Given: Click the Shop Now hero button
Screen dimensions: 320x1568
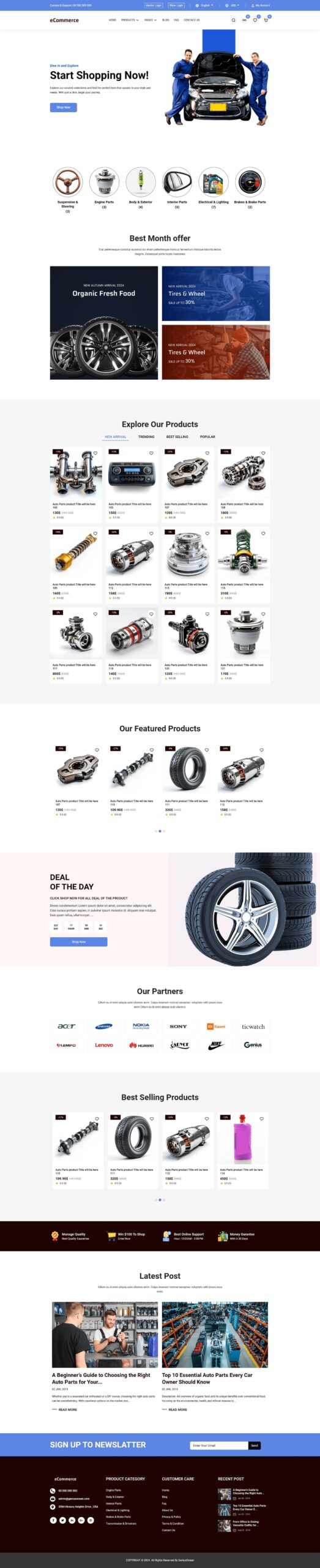Looking at the screenshot, I should tap(64, 107).
